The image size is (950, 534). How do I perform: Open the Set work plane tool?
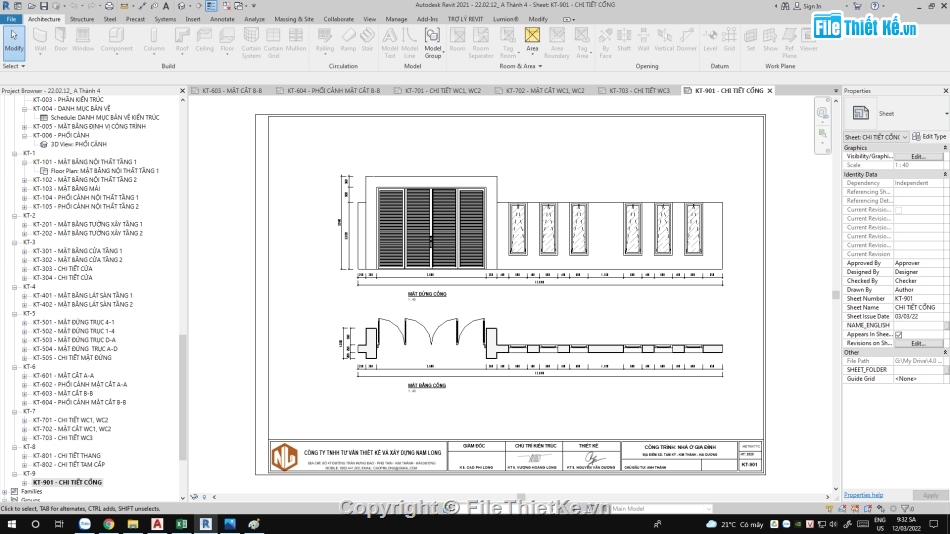coord(751,41)
